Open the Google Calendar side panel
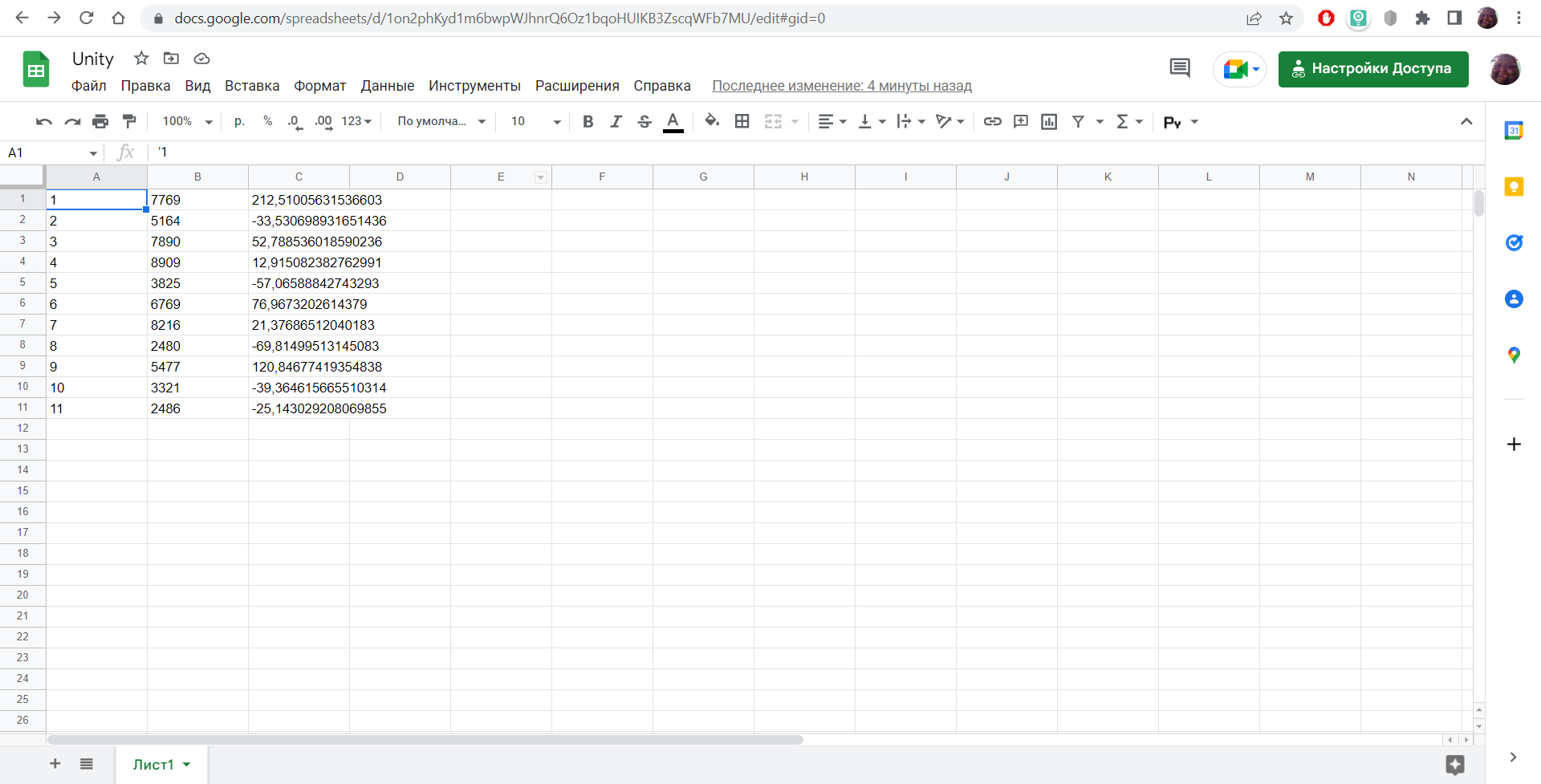This screenshot has height=784, width=1541. pos(1514,130)
